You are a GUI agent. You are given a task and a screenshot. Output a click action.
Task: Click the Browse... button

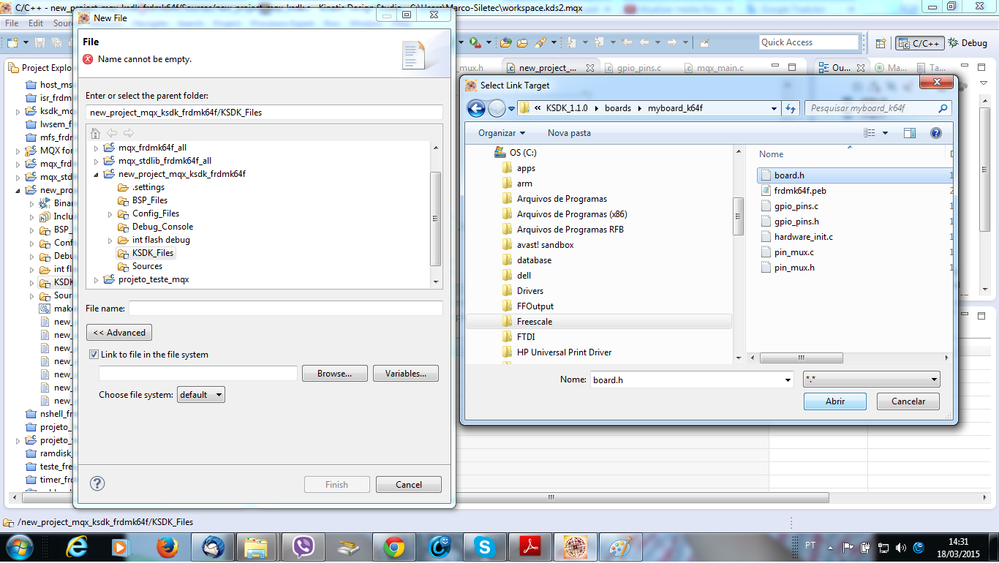pos(334,374)
